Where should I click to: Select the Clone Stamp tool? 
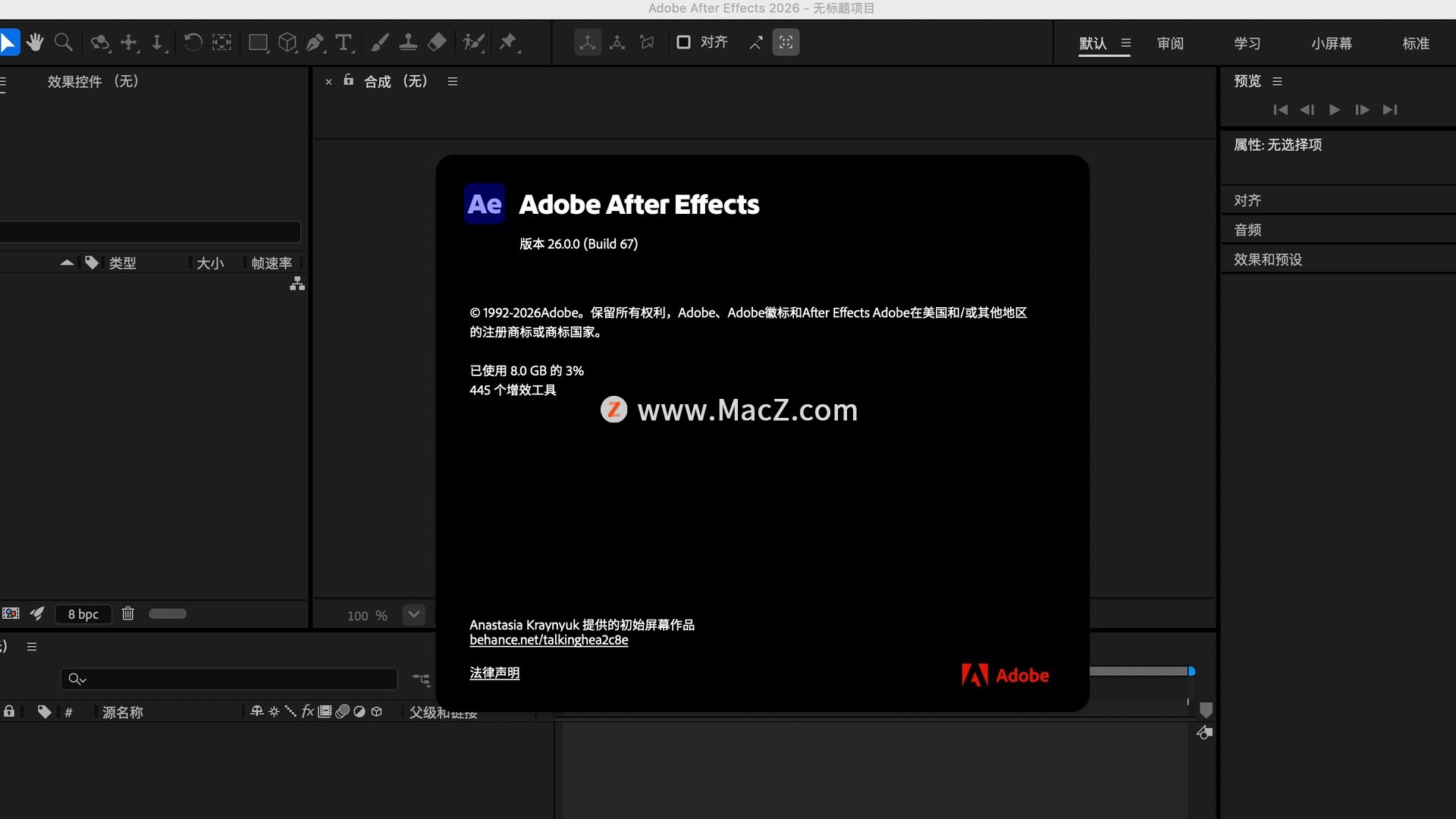pos(408,42)
